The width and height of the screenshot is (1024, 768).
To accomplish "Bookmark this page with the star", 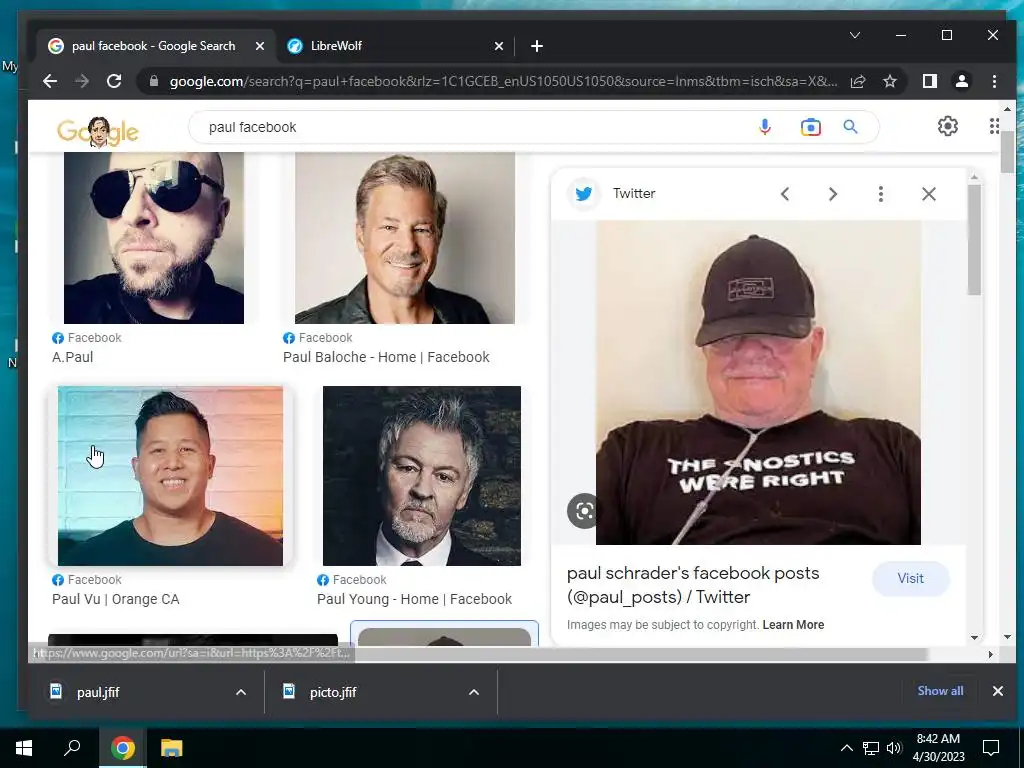I will point(889,81).
